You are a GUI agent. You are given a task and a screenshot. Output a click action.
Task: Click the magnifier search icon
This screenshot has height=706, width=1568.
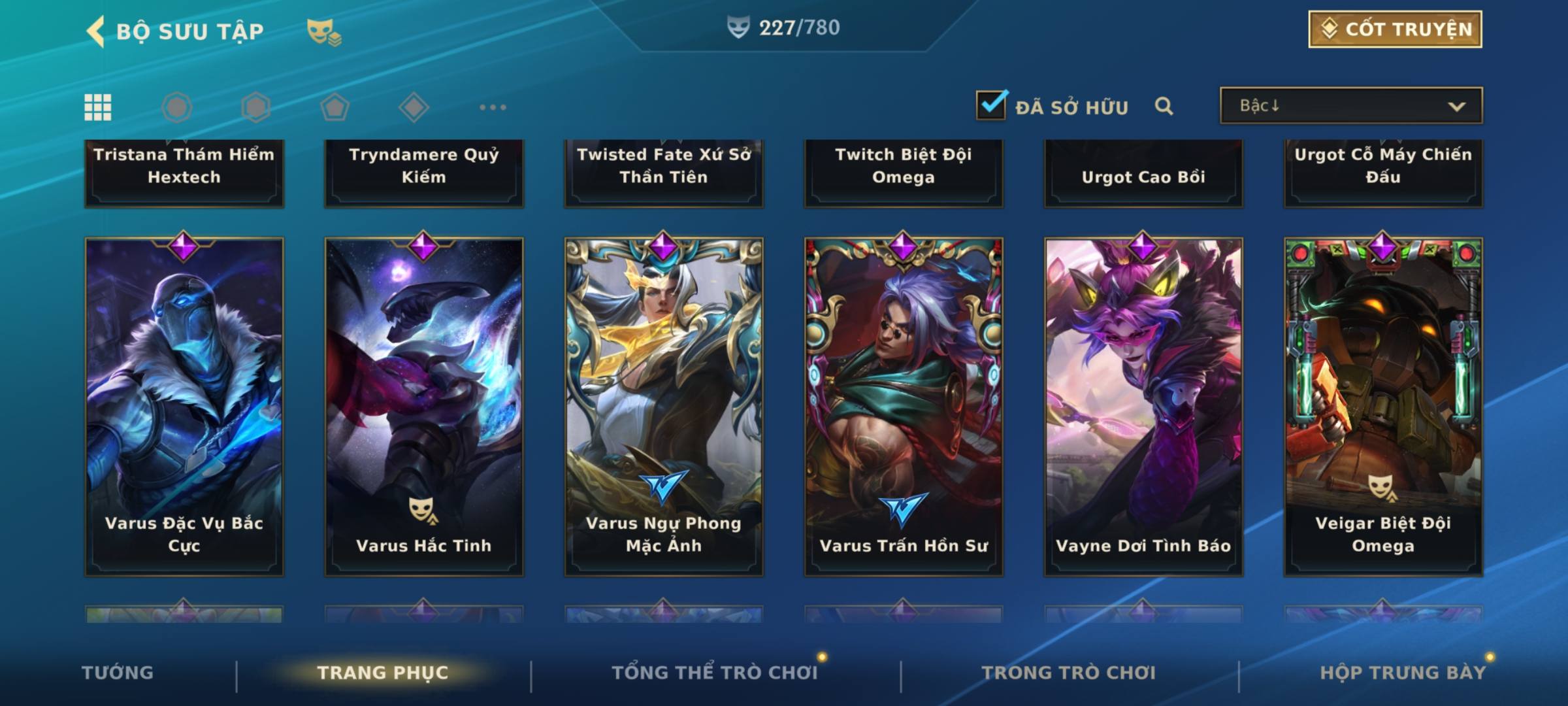click(1164, 106)
